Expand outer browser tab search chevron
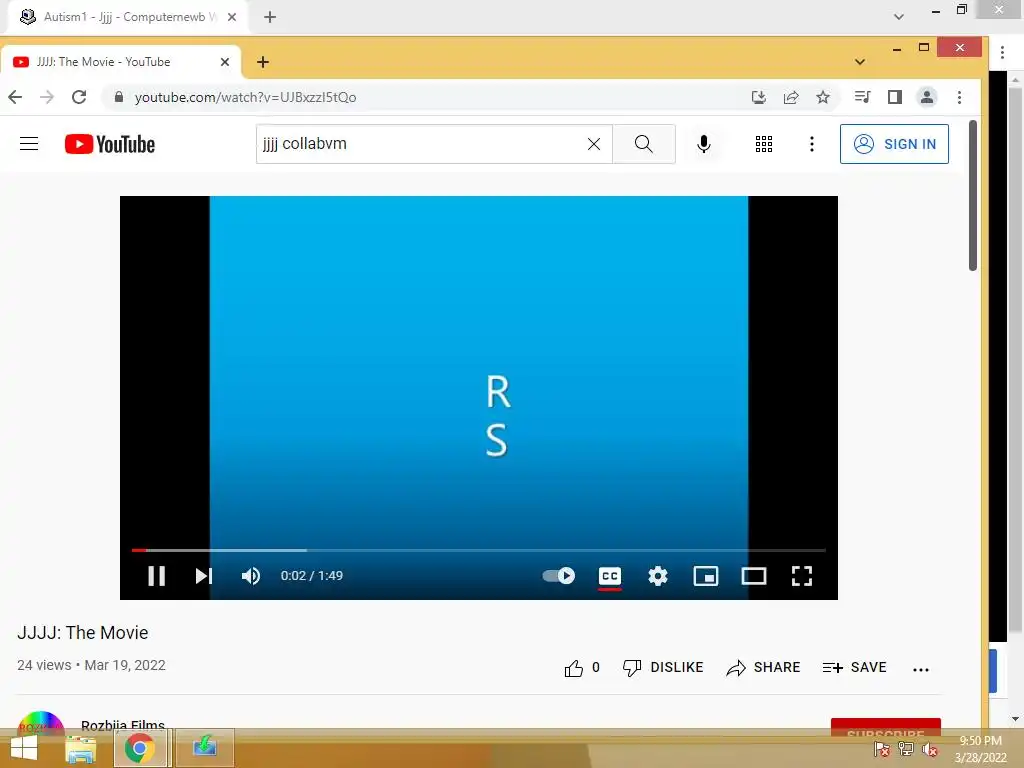This screenshot has width=1024, height=768. tap(899, 17)
